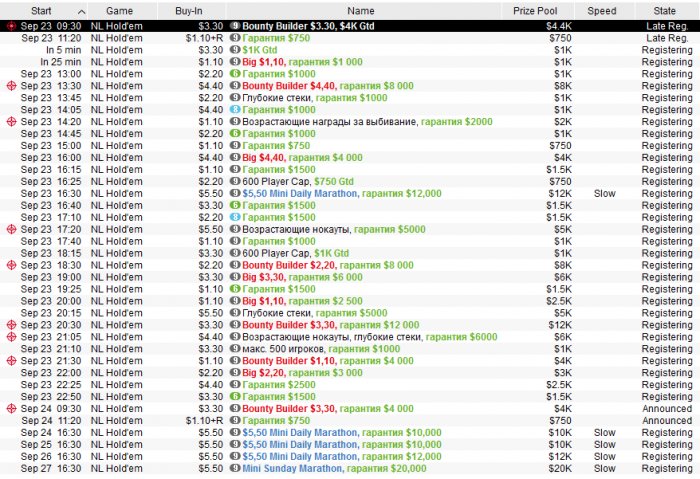Click Sep 23 15:00 start time
This screenshot has height=479, width=700.
click(x=51, y=146)
